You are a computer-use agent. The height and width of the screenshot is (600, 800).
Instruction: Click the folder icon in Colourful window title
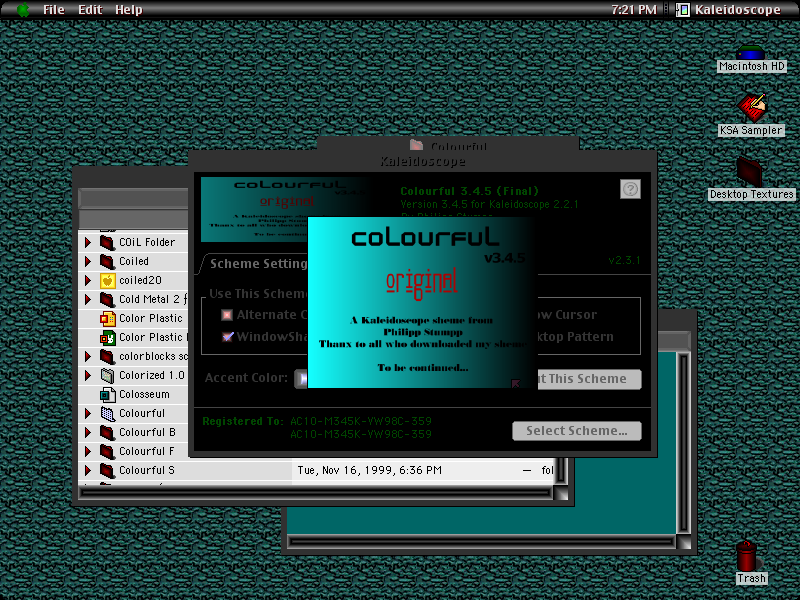(416, 145)
